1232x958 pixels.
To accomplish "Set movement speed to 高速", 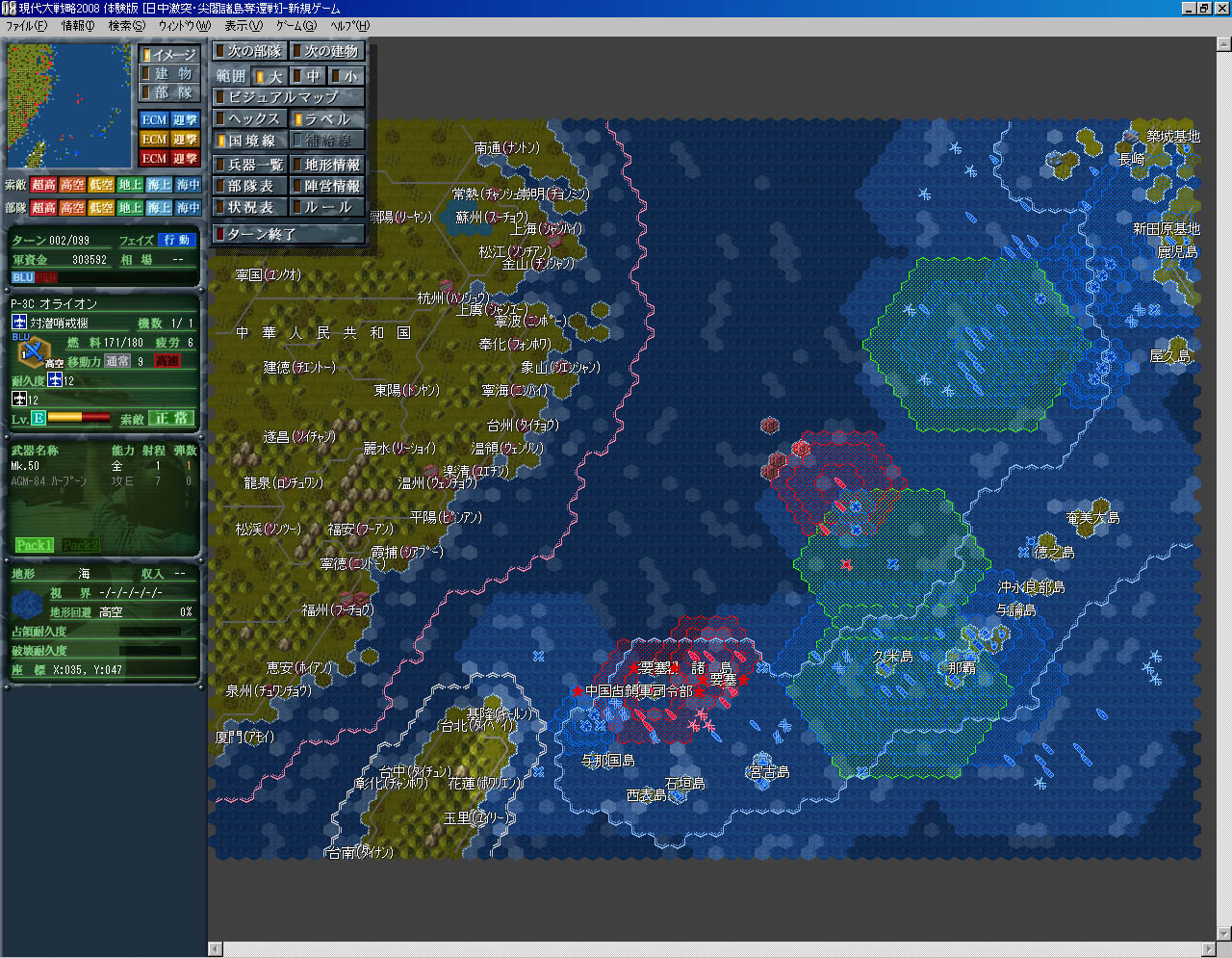I will click(x=167, y=361).
